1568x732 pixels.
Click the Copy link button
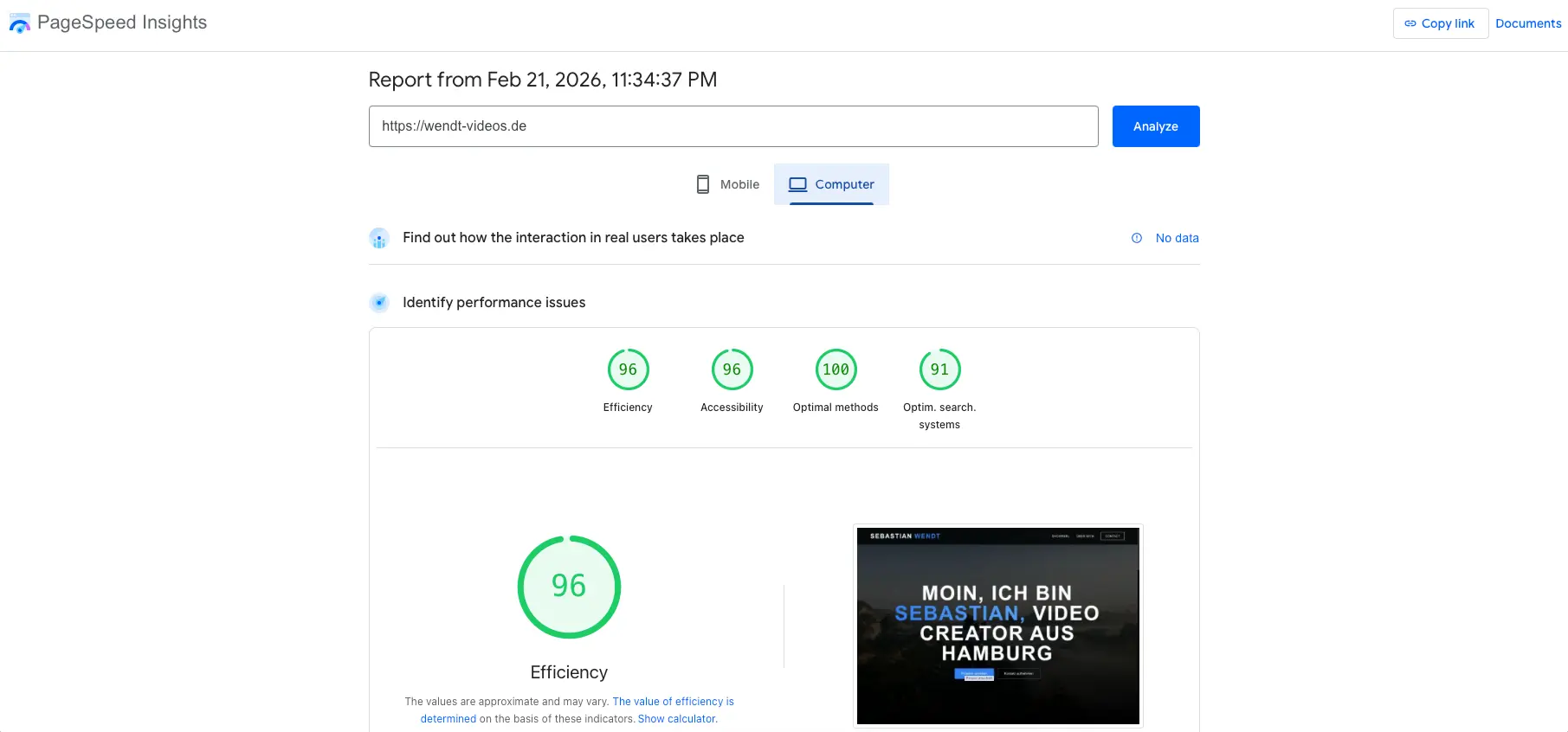tap(1440, 23)
